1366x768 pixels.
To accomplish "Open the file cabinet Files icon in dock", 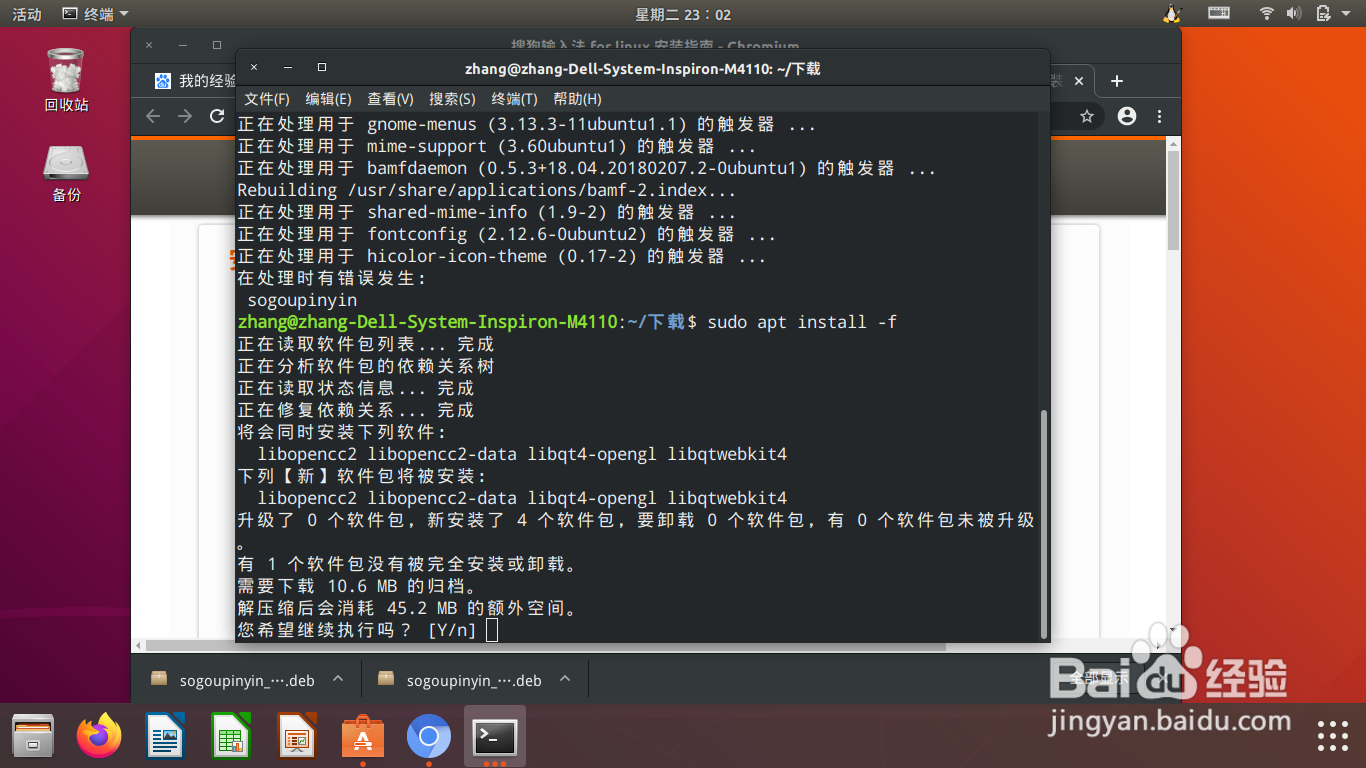I will coord(33,736).
